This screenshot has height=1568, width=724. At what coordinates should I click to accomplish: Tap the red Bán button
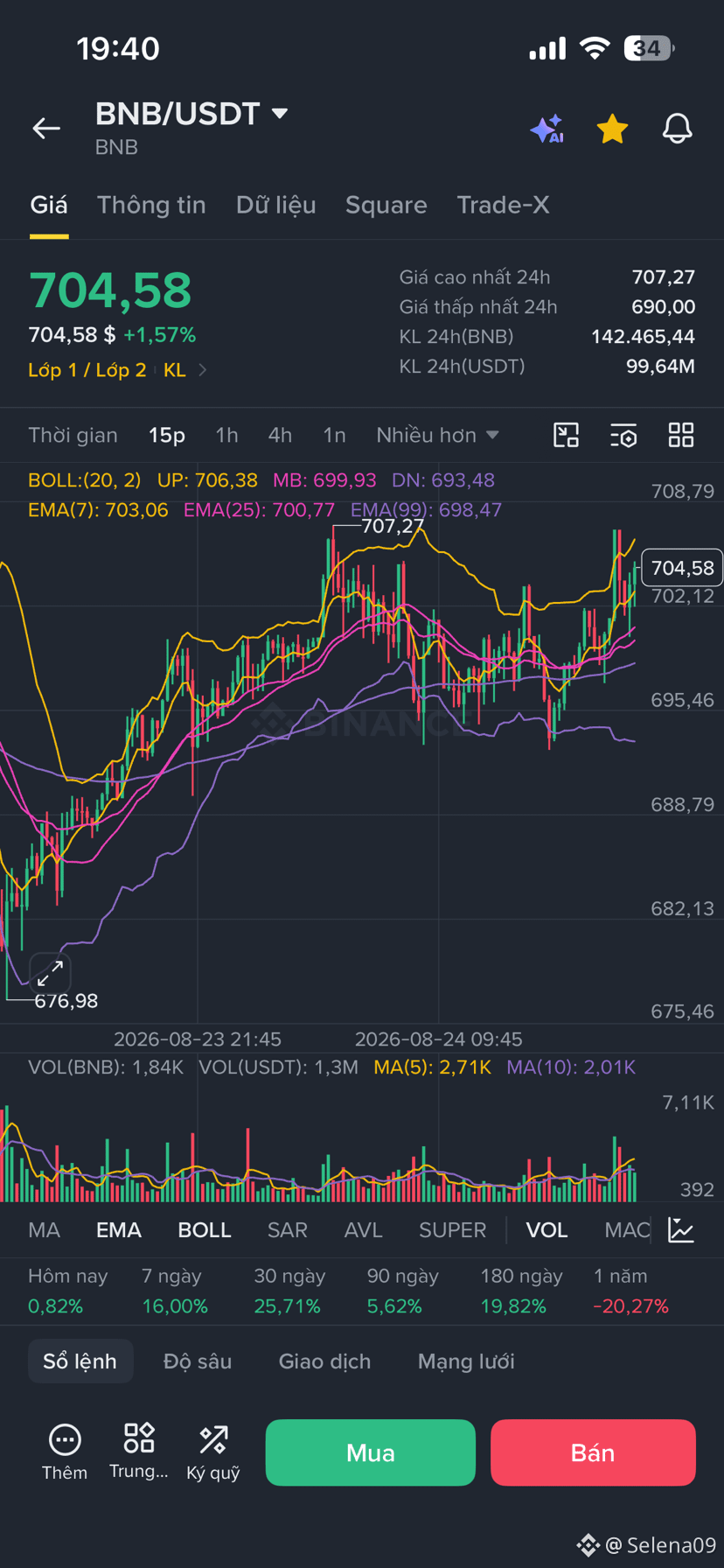(x=593, y=1452)
